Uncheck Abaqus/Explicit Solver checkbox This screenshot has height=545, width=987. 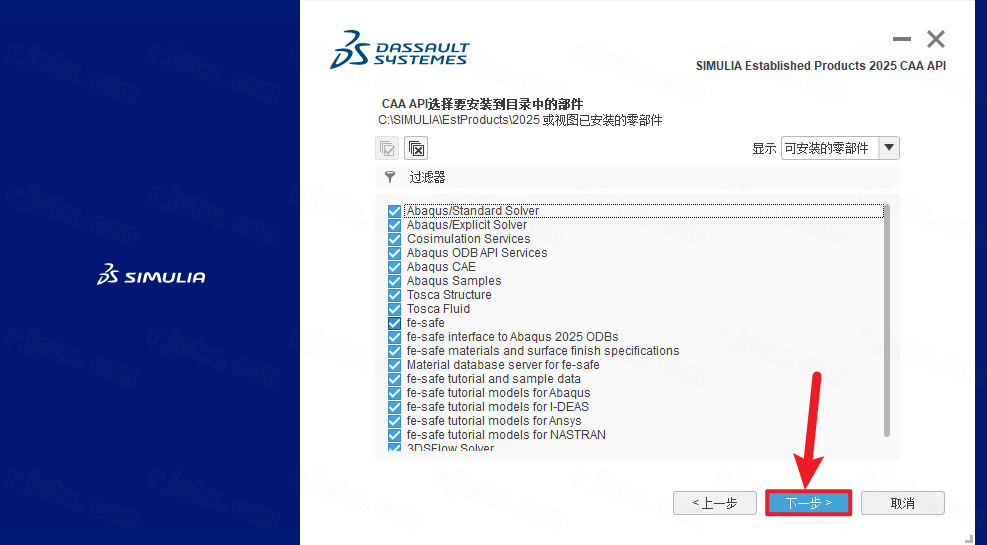point(395,225)
